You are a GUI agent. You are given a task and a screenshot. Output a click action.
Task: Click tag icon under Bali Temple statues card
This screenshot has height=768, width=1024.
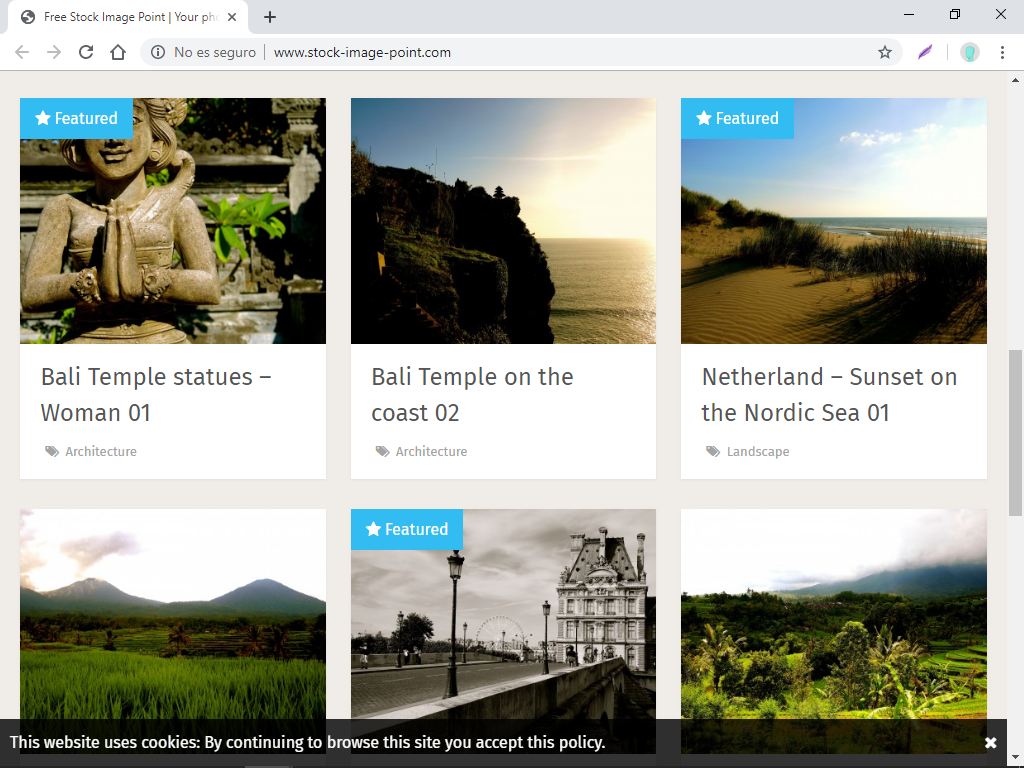[x=52, y=451]
